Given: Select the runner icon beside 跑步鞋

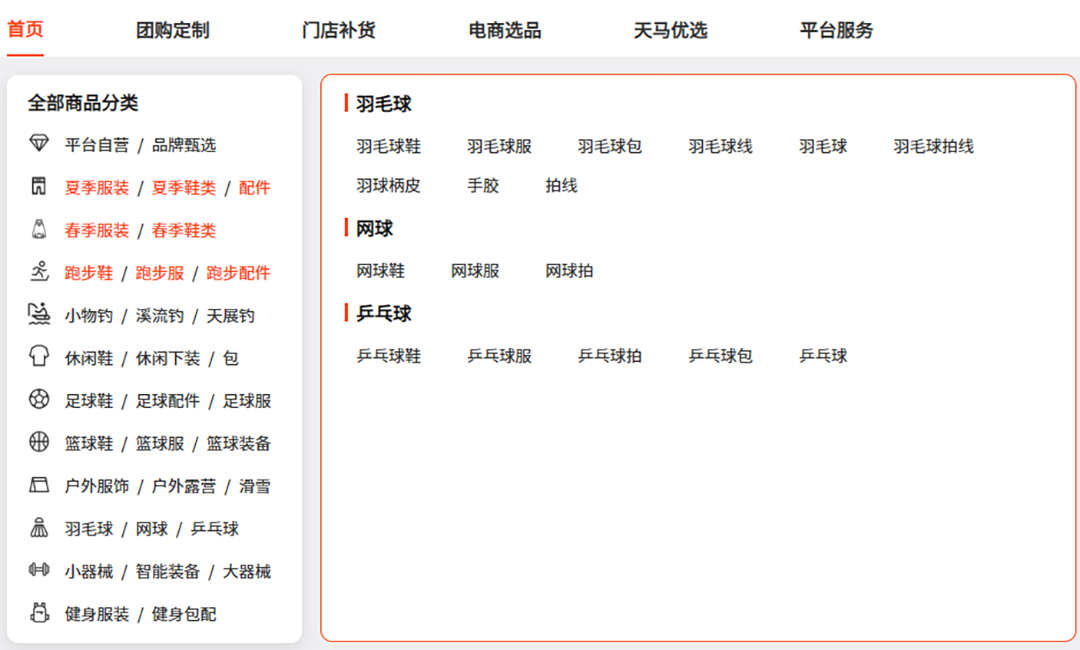Looking at the screenshot, I should 39,271.
